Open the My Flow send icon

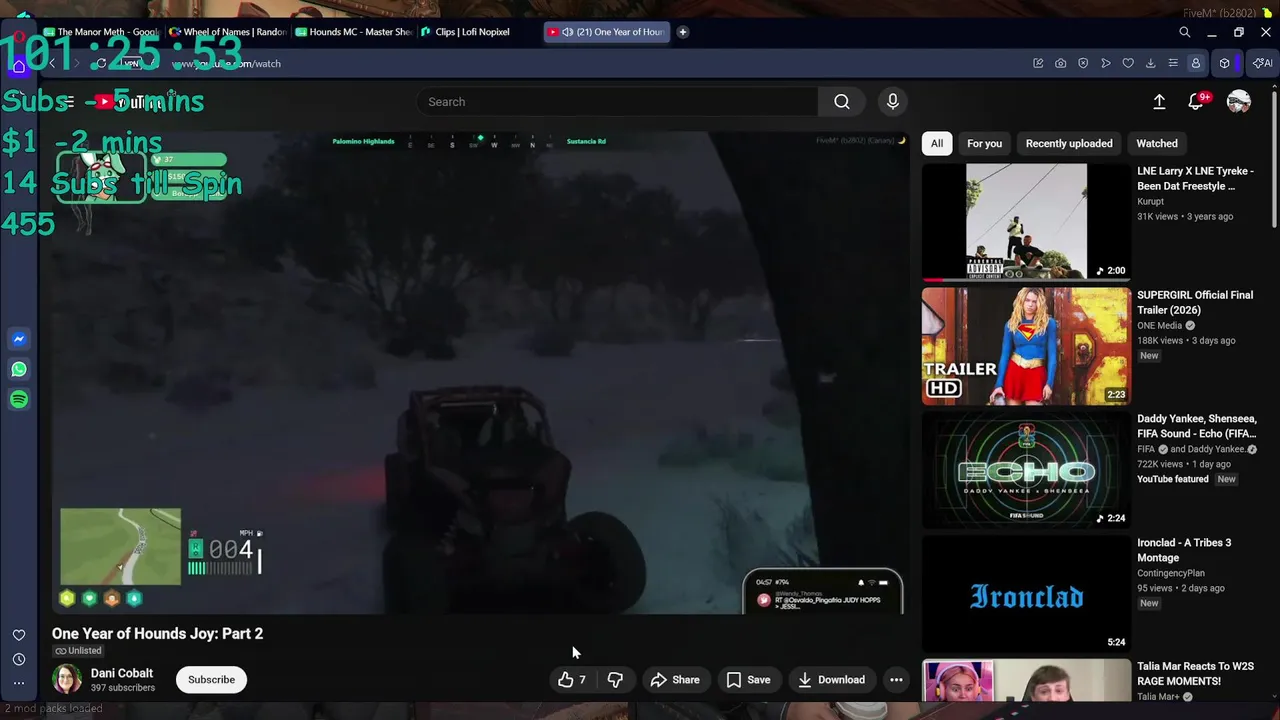tap(1105, 63)
